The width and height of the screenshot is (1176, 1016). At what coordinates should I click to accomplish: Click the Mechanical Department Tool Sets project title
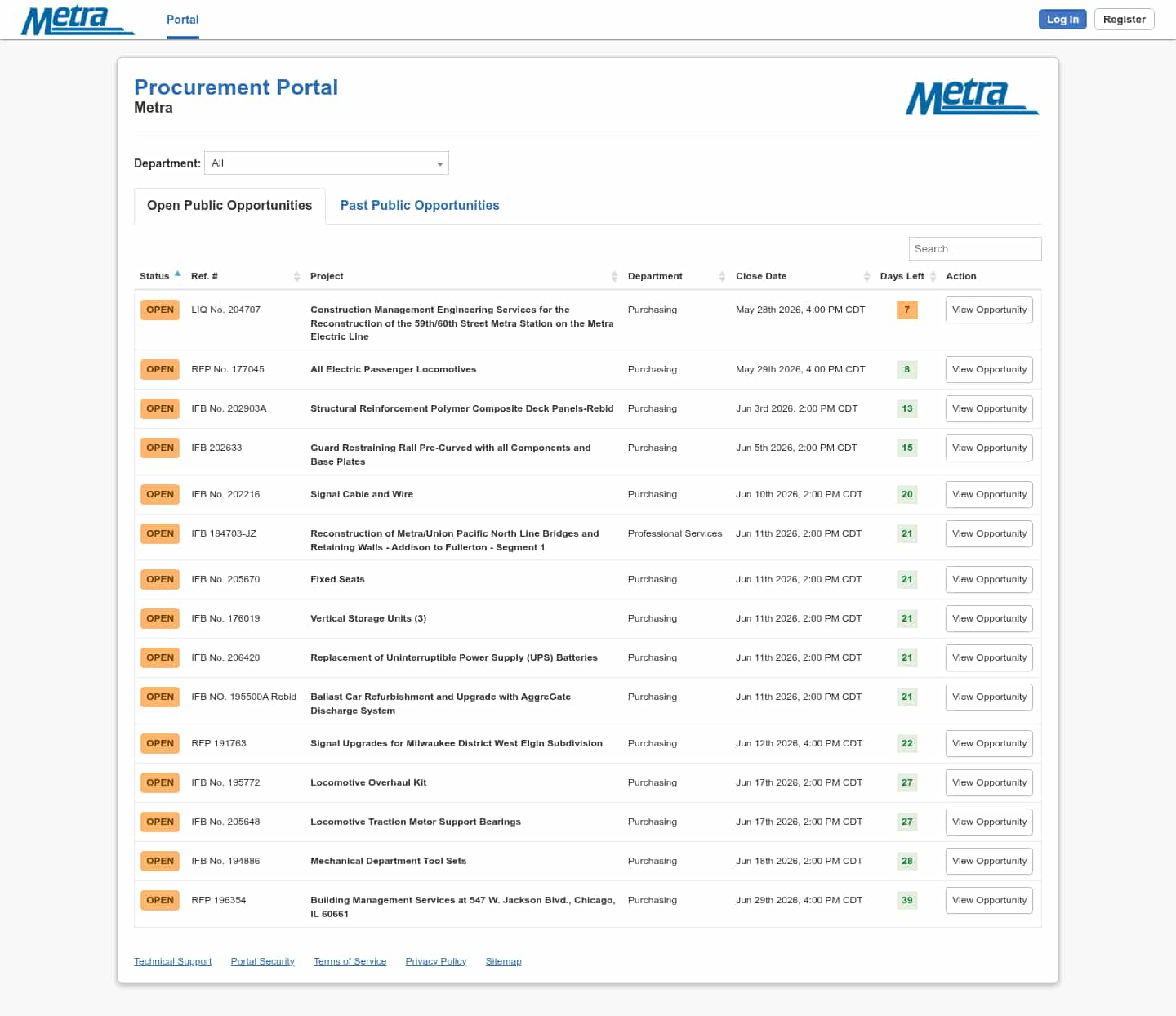pyautogui.click(x=388, y=862)
